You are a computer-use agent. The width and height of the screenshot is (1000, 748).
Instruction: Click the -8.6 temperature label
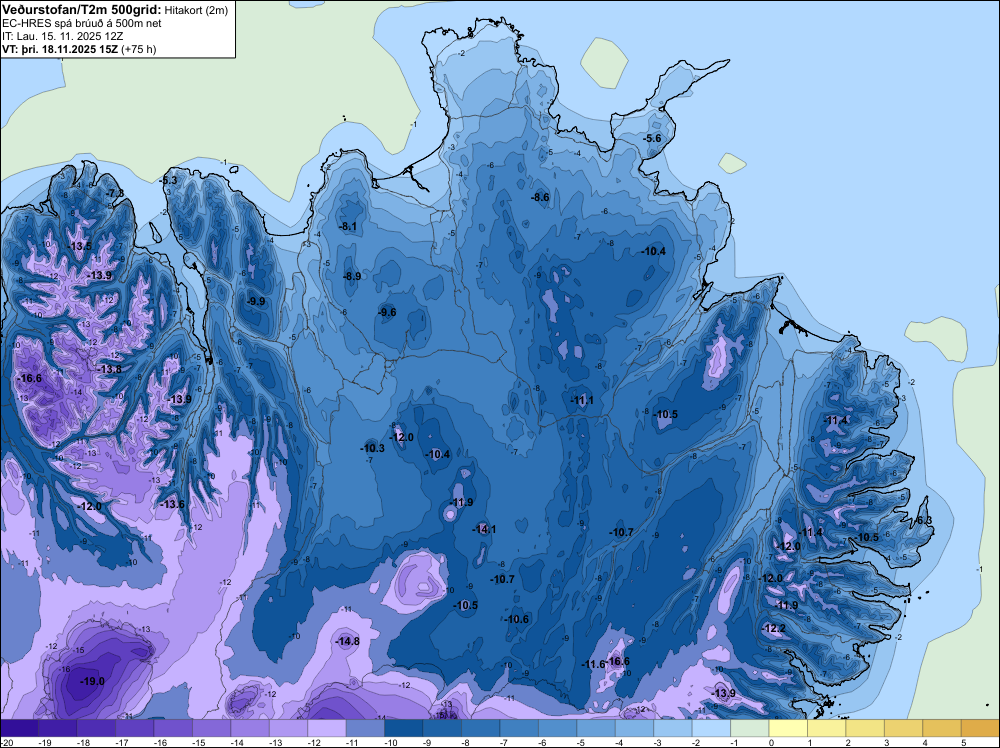(540, 198)
